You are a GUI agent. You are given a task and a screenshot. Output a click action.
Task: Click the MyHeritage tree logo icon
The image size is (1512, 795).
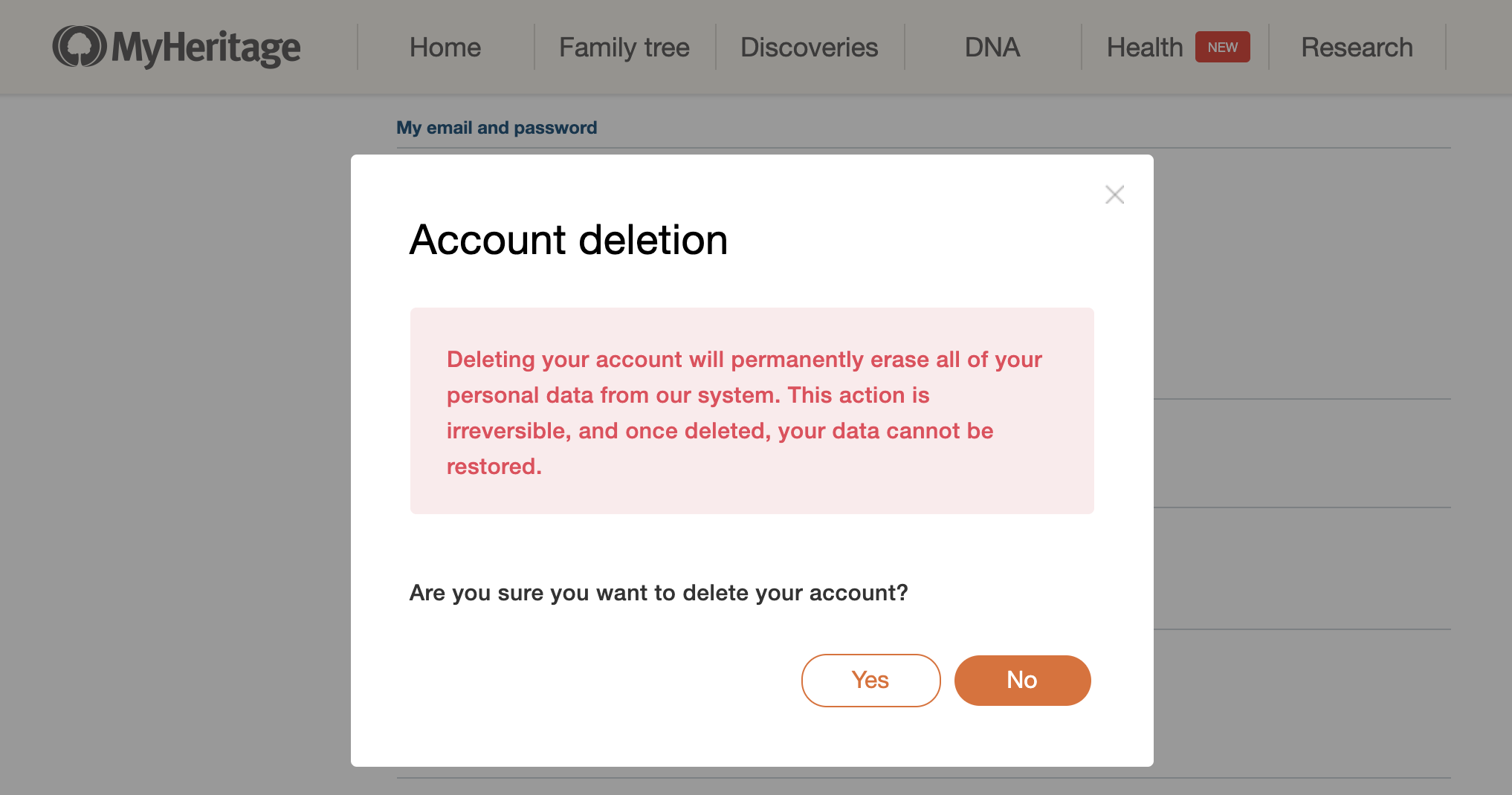coord(80,46)
